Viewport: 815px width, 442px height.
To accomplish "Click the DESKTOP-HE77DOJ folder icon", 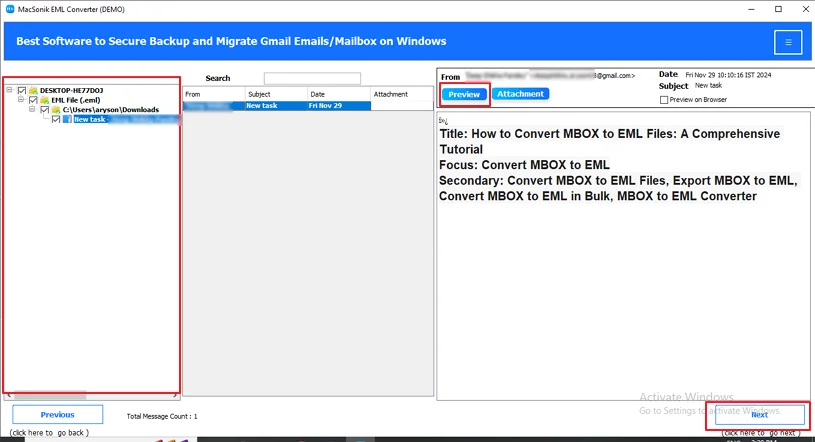I will pyautogui.click(x=33, y=90).
